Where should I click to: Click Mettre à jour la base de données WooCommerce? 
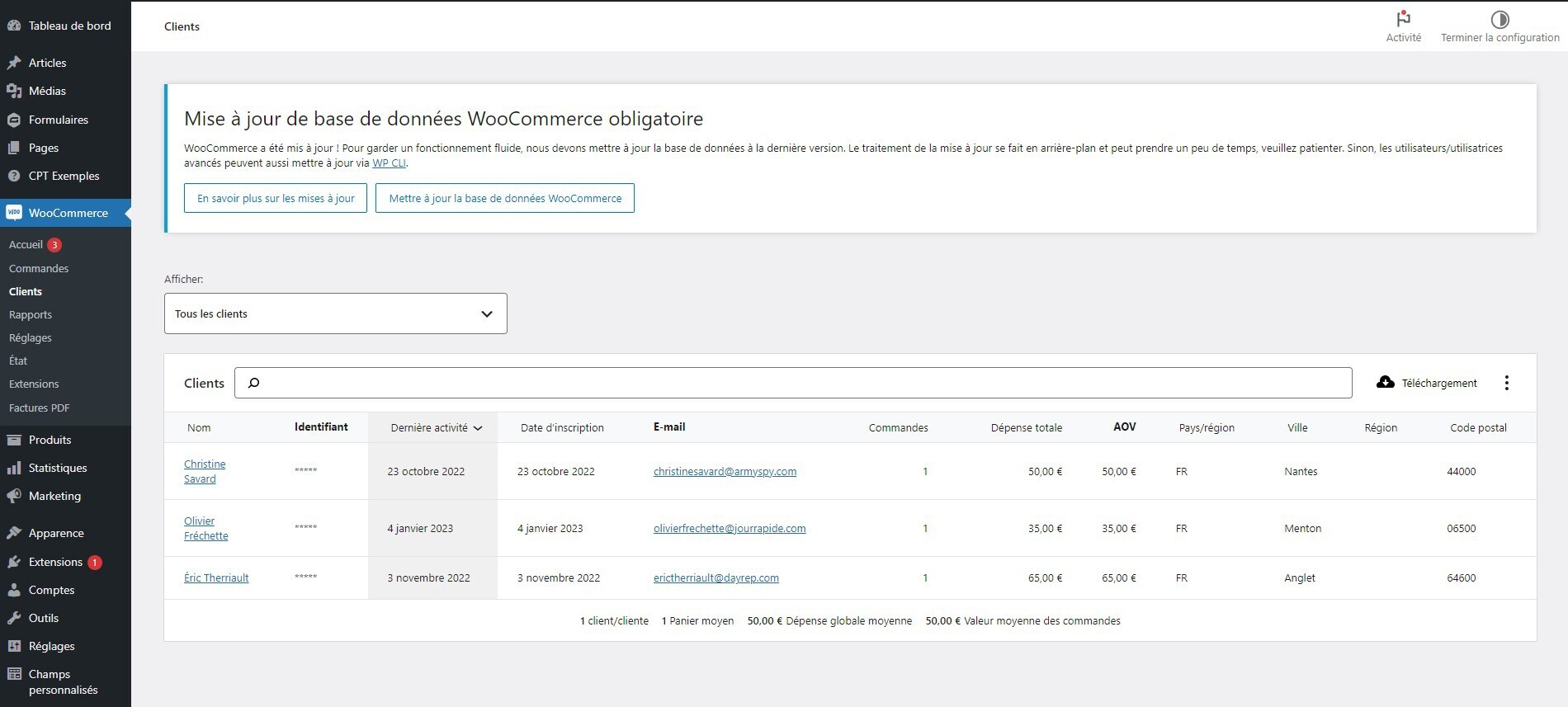[x=505, y=198]
